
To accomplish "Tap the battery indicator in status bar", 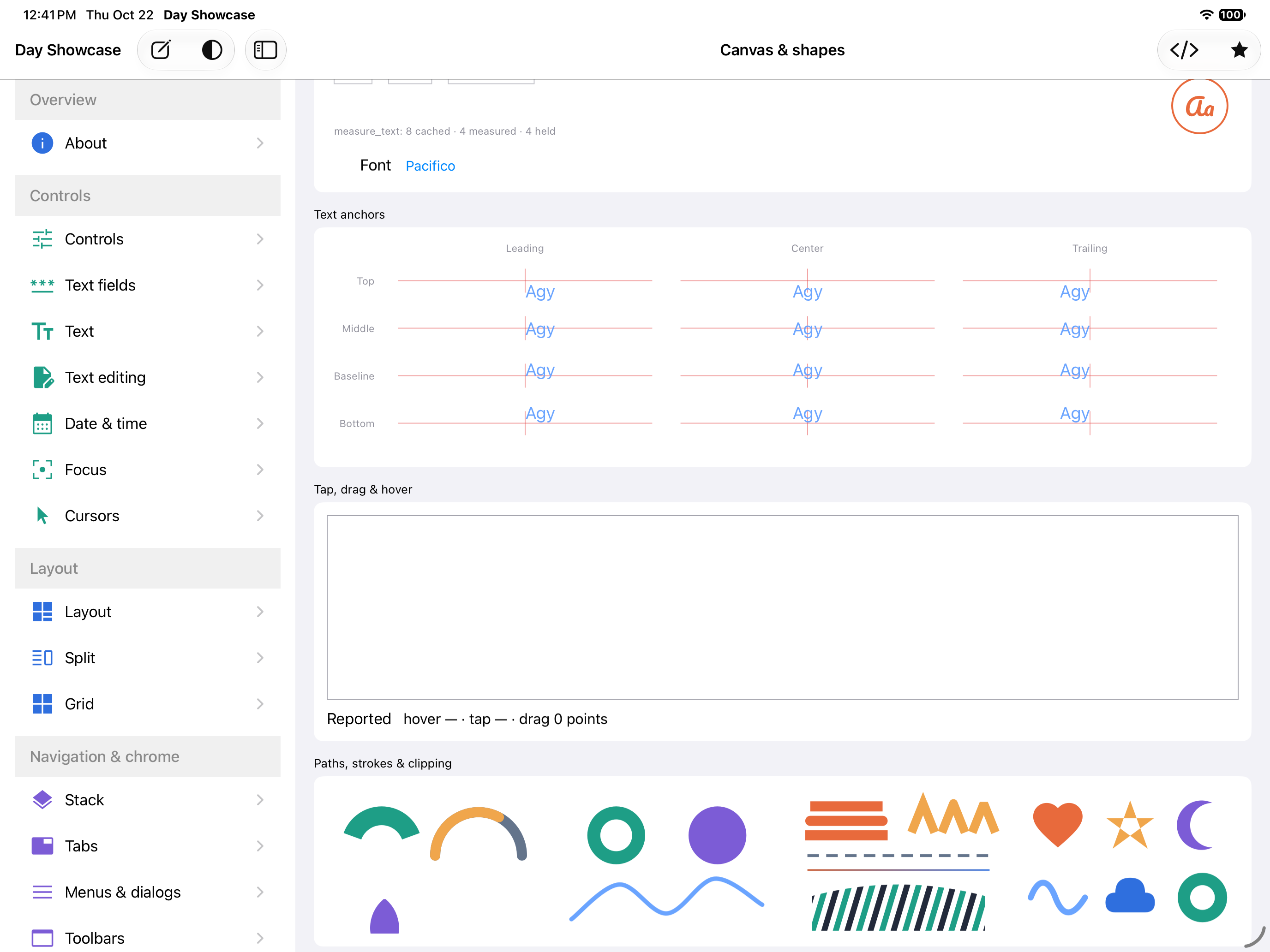I will (x=1232, y=14).
